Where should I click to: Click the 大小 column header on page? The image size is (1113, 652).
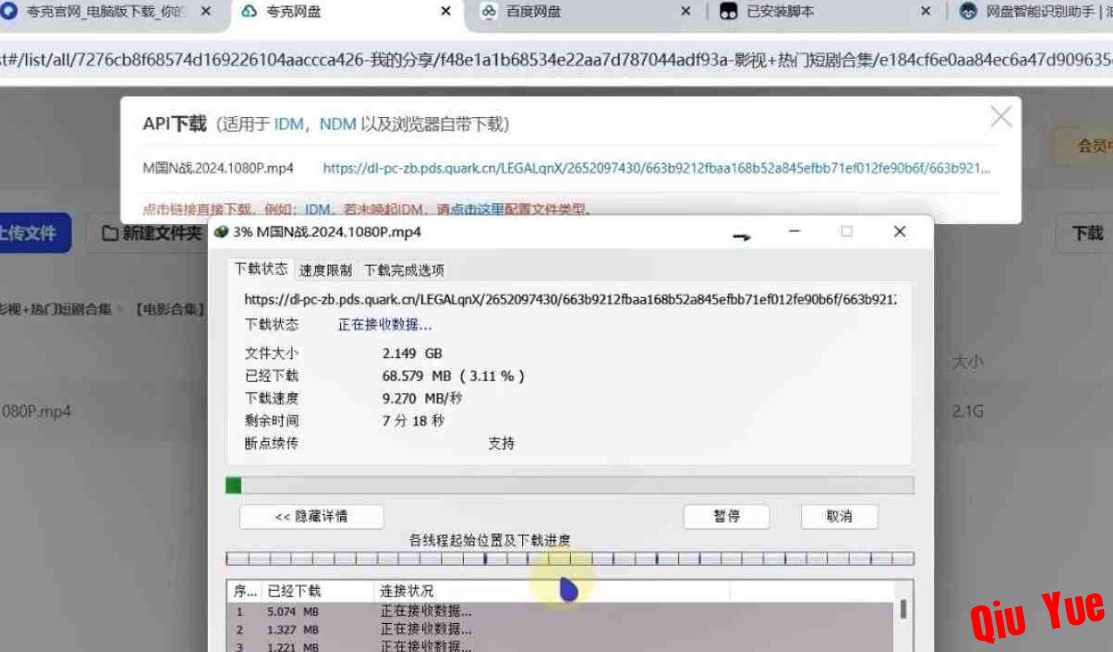pos(967,362)
